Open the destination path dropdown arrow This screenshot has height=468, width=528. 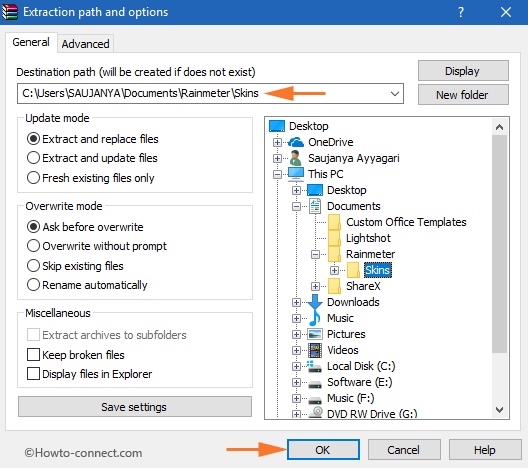coord(395,94)
